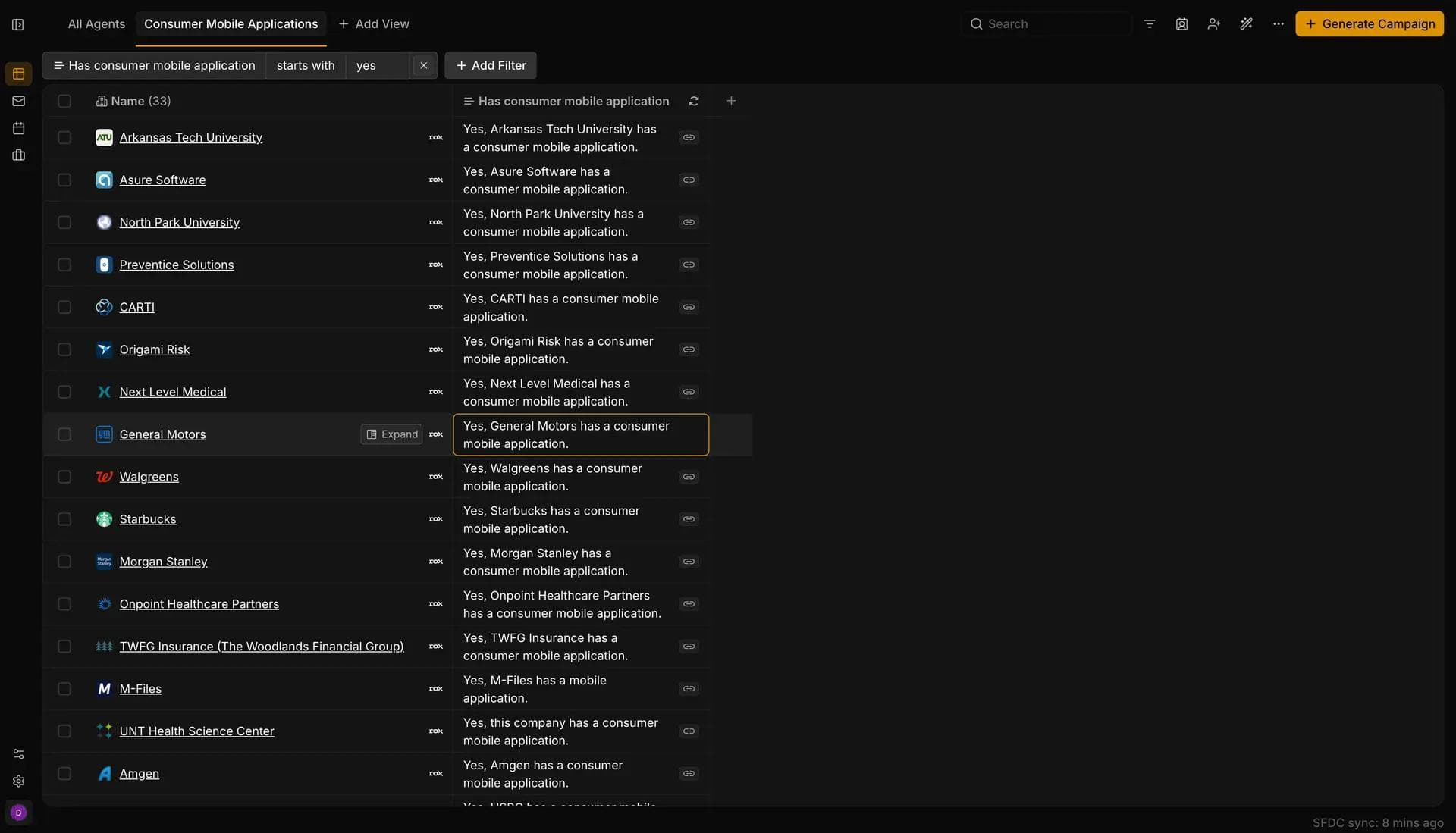Open the link icon in the Starbucks row
Screen dimensions: 1456x833
(689, 519)
